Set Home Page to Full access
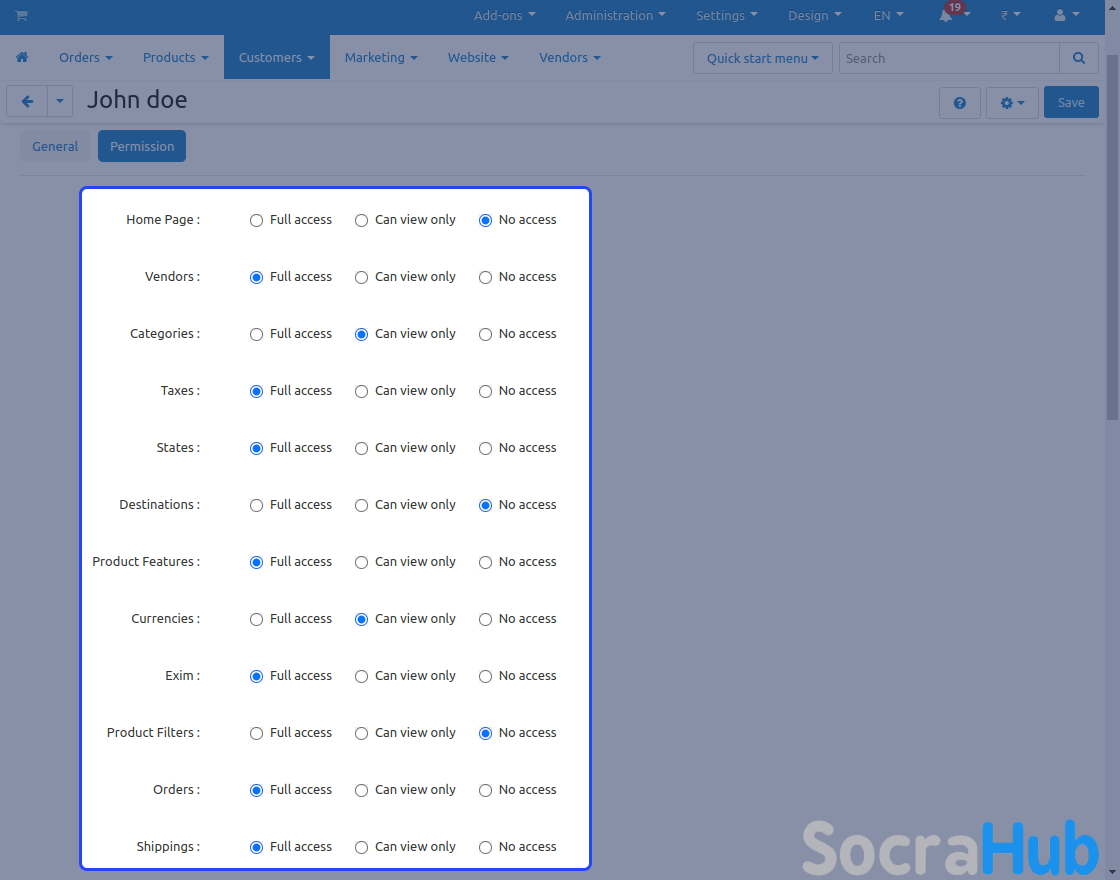Screen dimensions: 1120x880 (257, 220)
